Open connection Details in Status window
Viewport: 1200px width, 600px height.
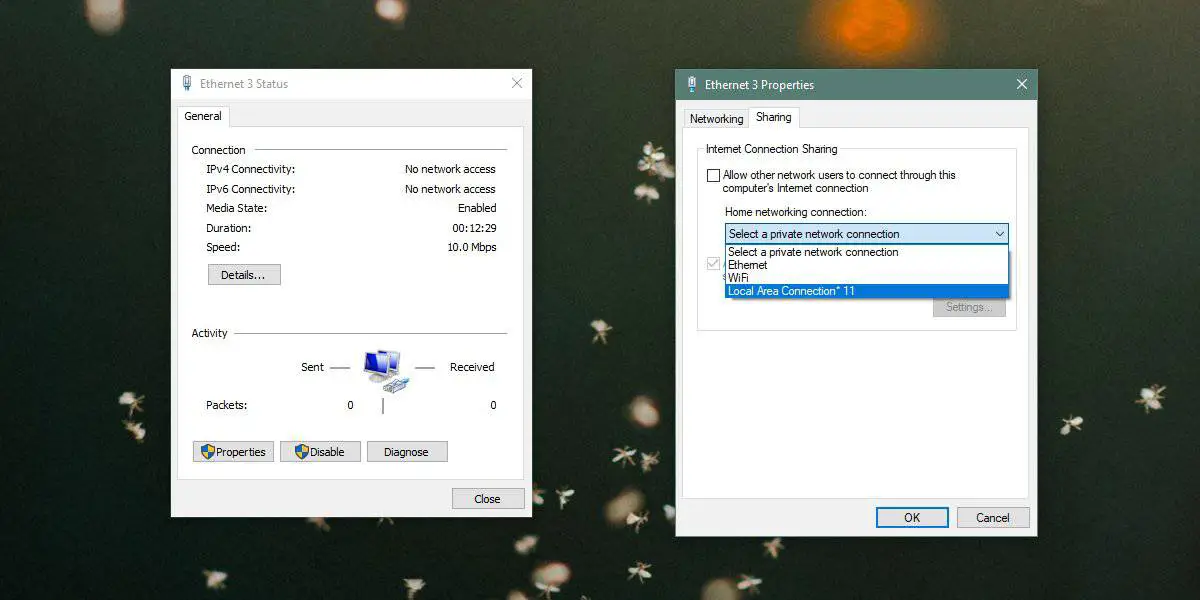click(x=244, y=275)
